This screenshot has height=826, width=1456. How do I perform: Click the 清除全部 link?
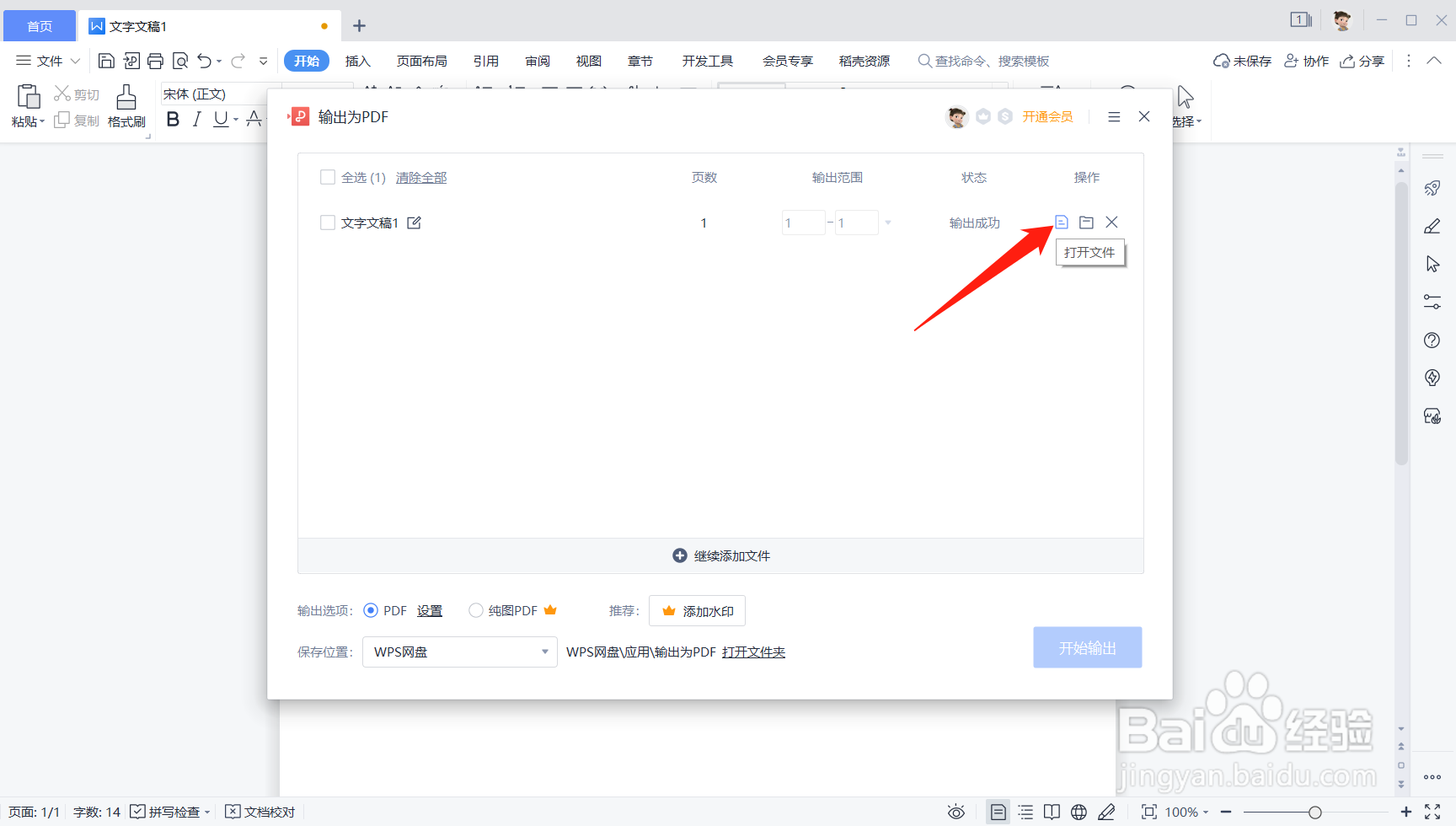click(x=420, y=177)
